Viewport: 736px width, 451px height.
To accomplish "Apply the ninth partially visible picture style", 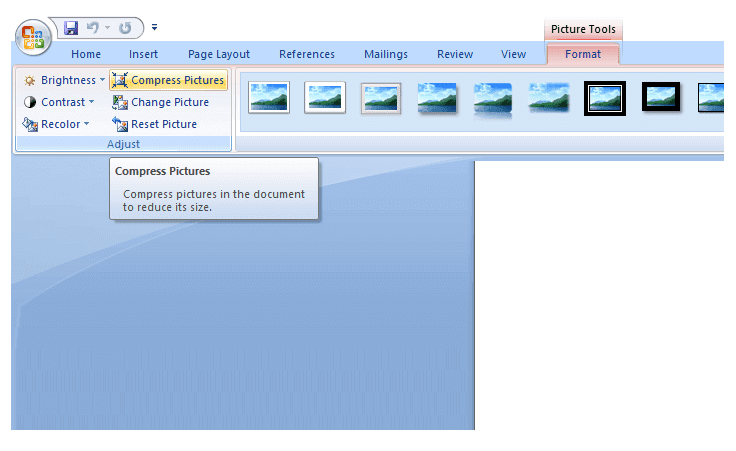I will pos(710,98).
